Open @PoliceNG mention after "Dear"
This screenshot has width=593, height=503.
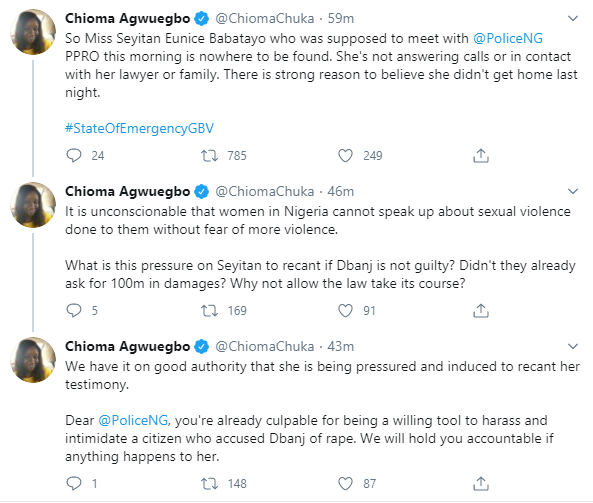coord(133,420)
